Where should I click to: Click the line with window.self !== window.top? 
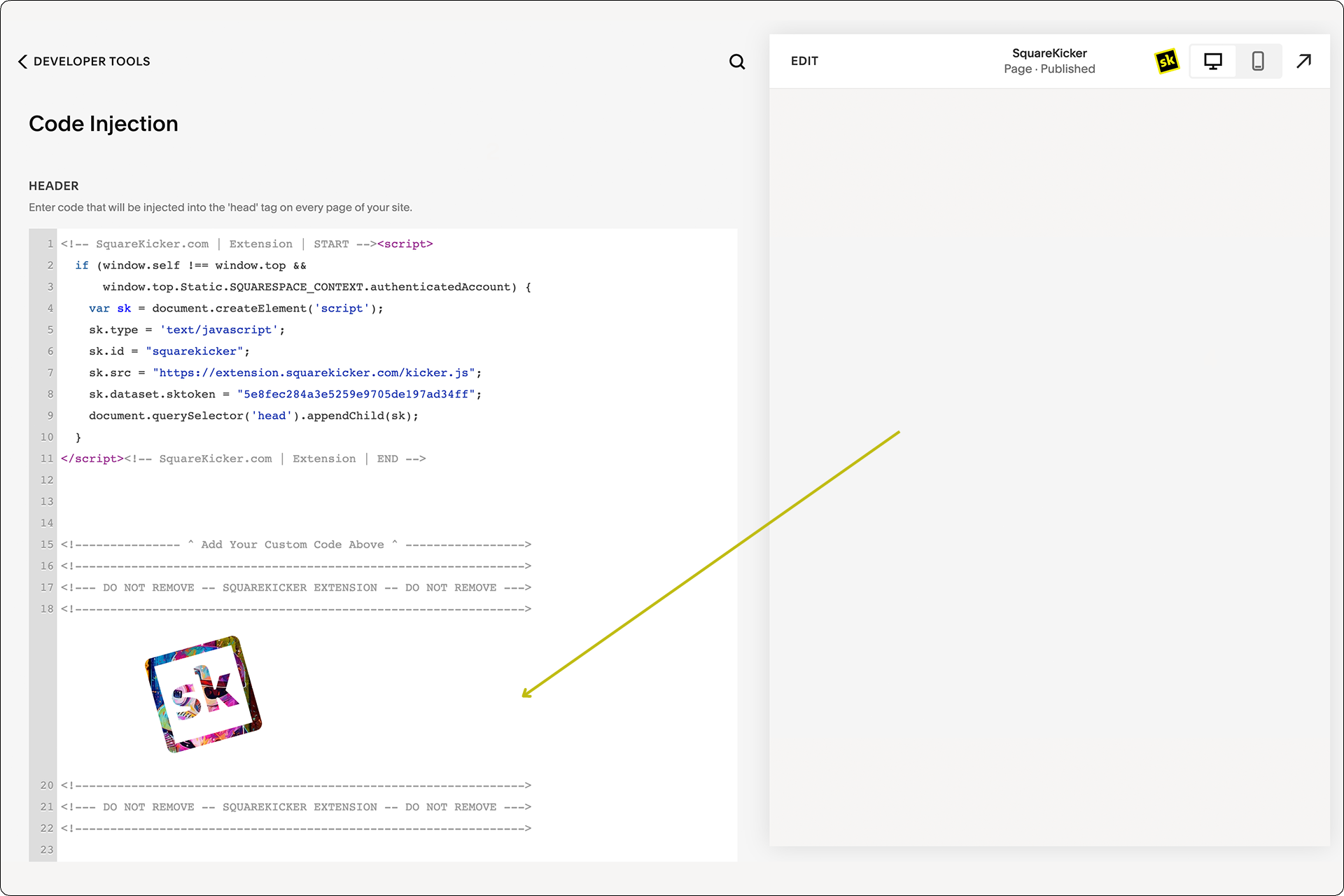tap(190, 265)
